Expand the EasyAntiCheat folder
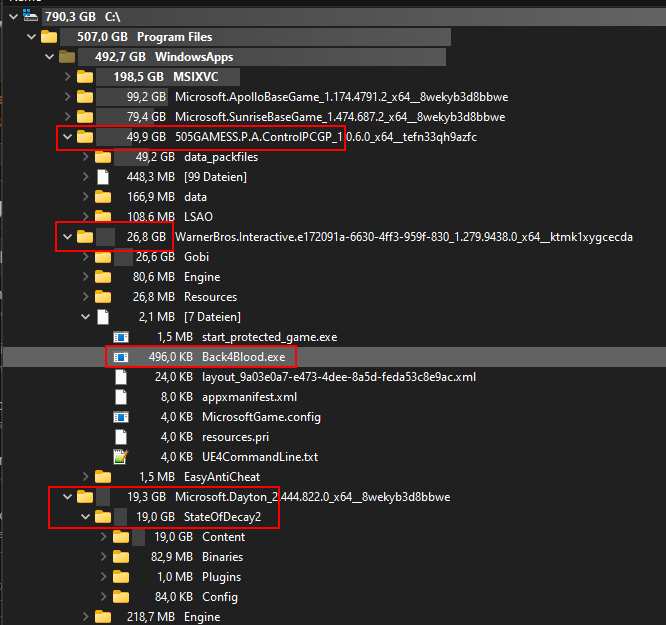Image resolution: width=666 pixels, height=625 pixels. 85,477
